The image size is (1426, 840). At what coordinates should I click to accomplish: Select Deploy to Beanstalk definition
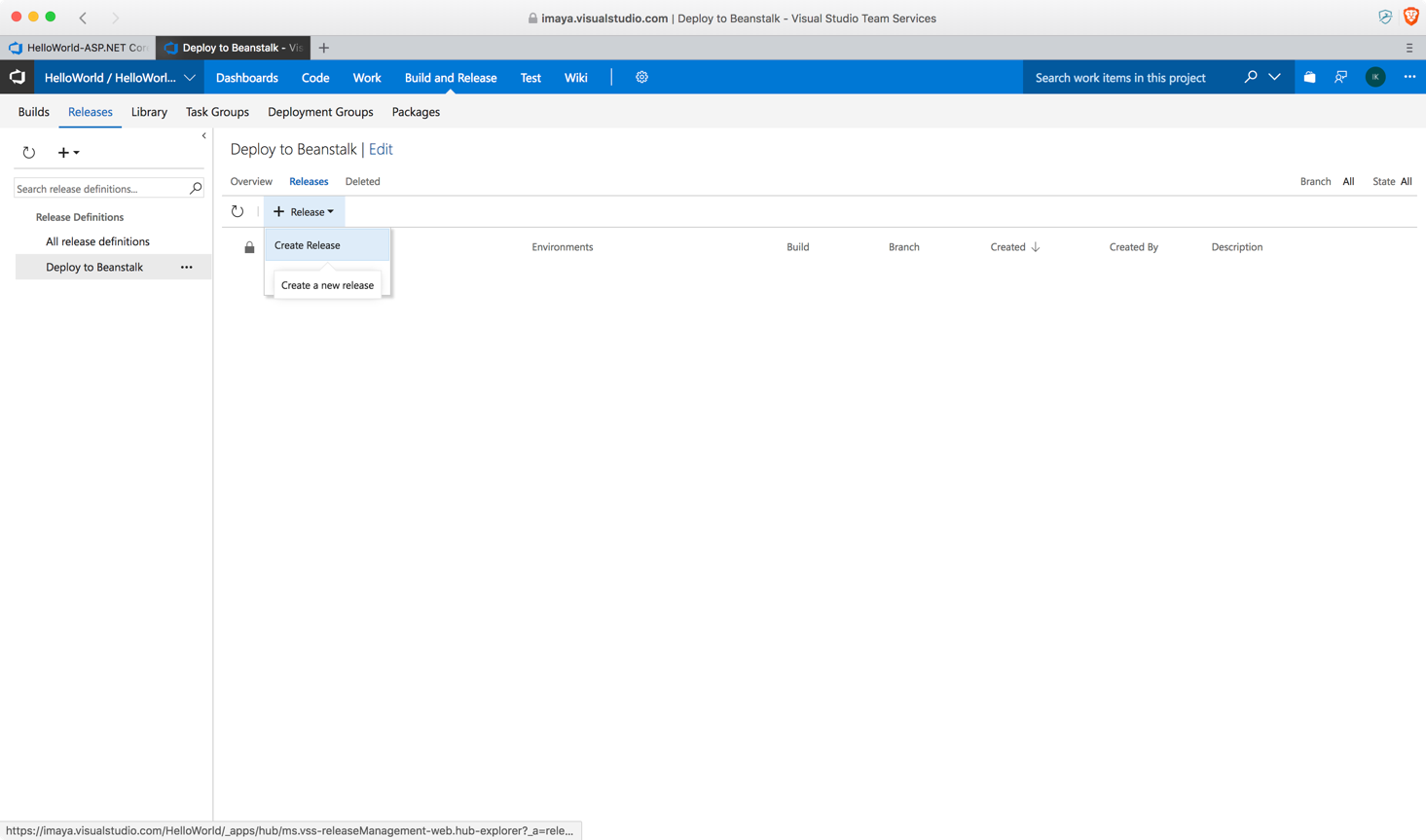94,267
